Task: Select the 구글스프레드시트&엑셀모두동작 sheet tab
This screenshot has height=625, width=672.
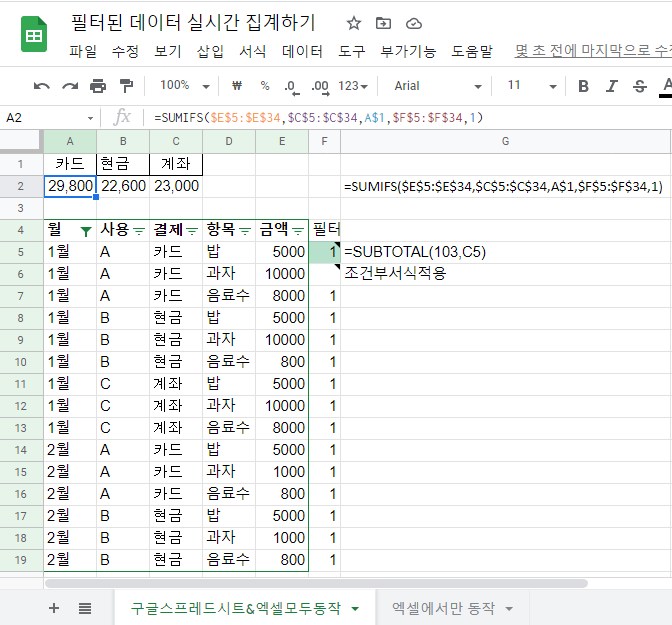Action: coord(236,608)
